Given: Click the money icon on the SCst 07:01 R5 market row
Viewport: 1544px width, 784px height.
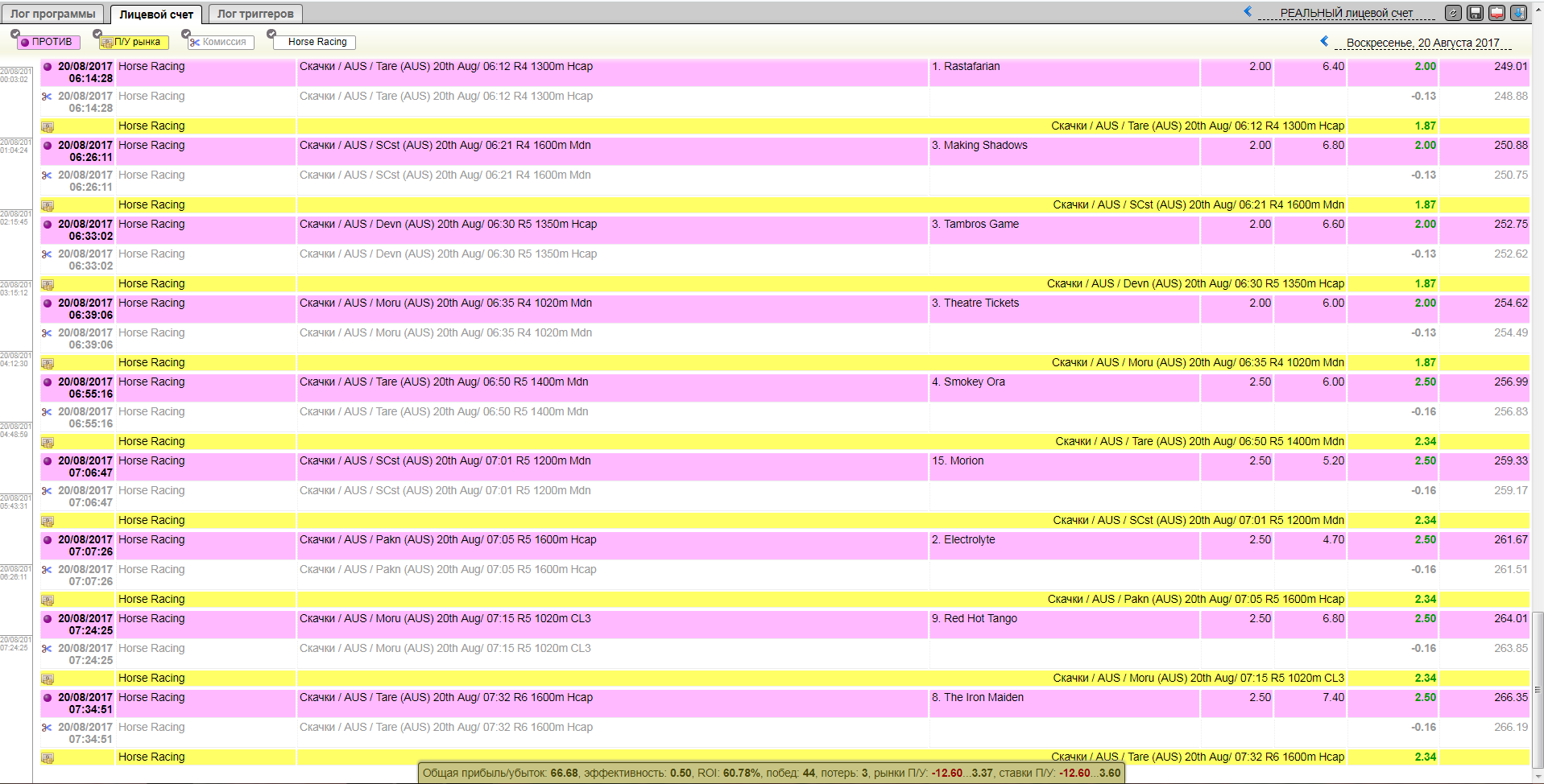Looking at the screenshot, I should (x=48, y=522).
